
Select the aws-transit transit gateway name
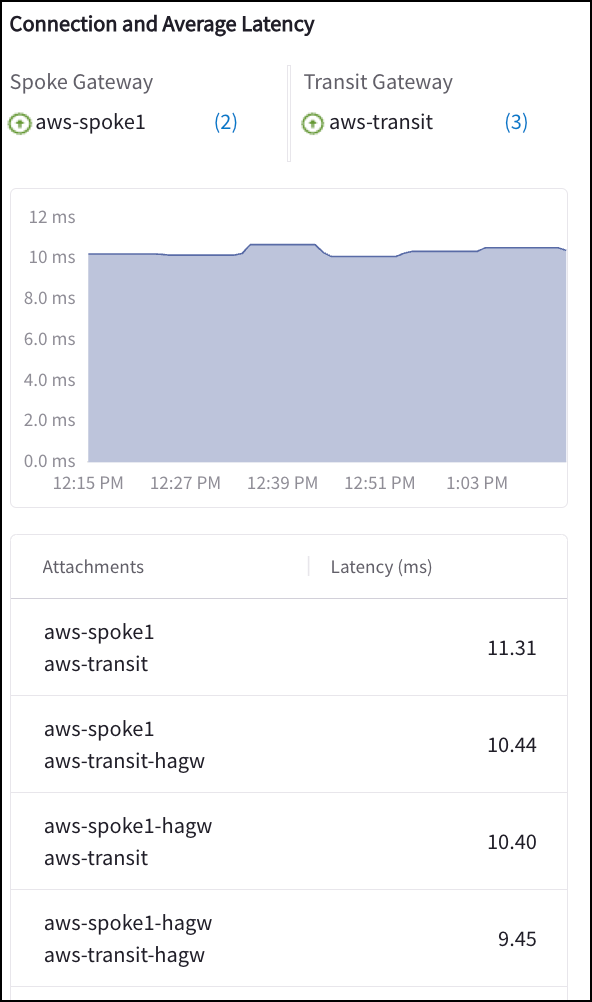tap(381, 122)
